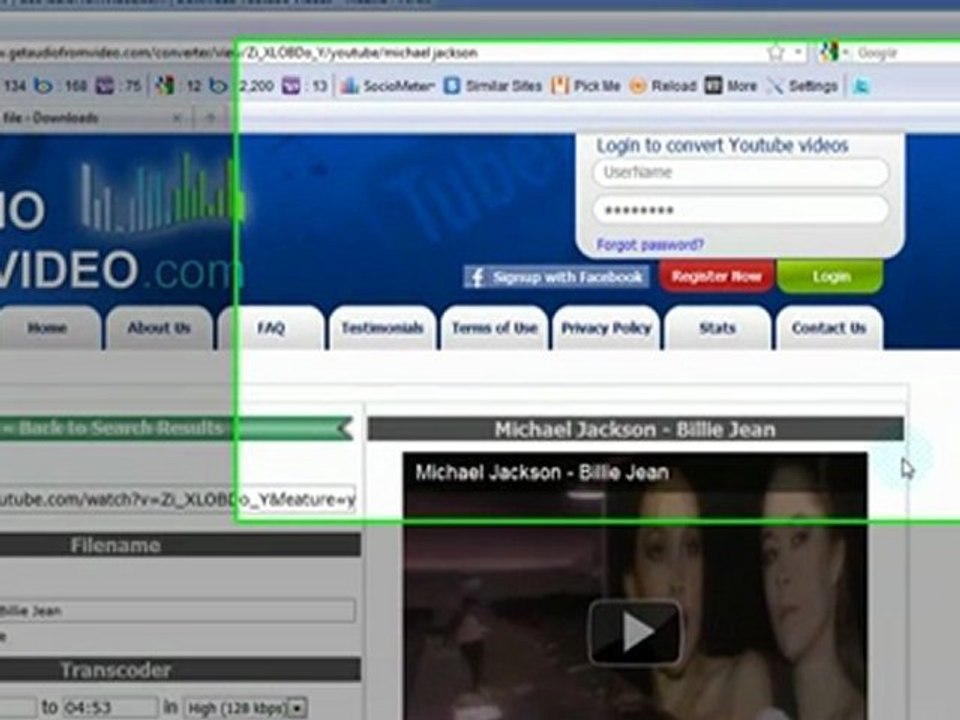Click 'Signup with Facebook' button

pyautogui.click(x=556, y=277)
